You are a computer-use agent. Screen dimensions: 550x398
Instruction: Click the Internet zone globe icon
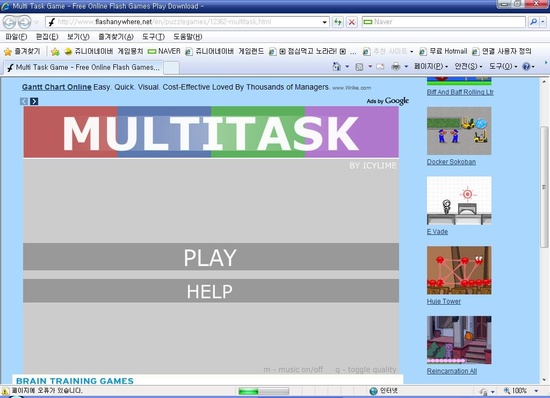(x=374, y=391)
